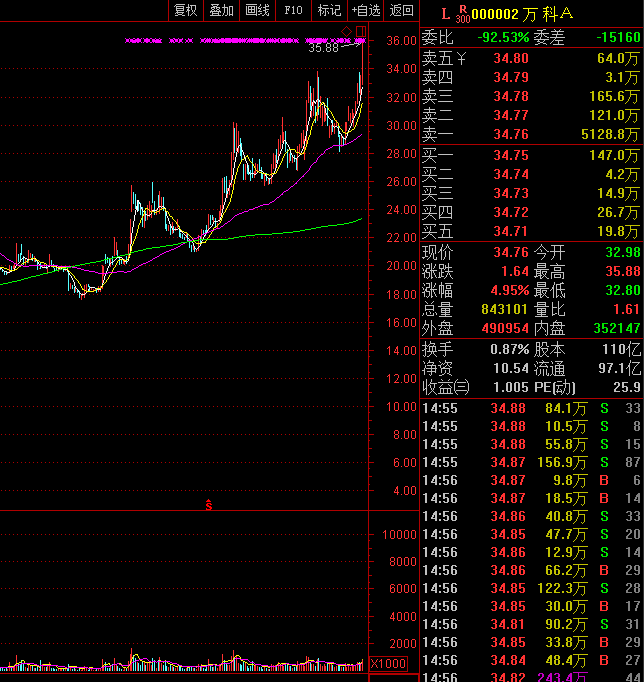Image resolution: width=644 pixels, height=682 pixels.
Task: Click the X1000 volume scale box
Action: point(388,664)
